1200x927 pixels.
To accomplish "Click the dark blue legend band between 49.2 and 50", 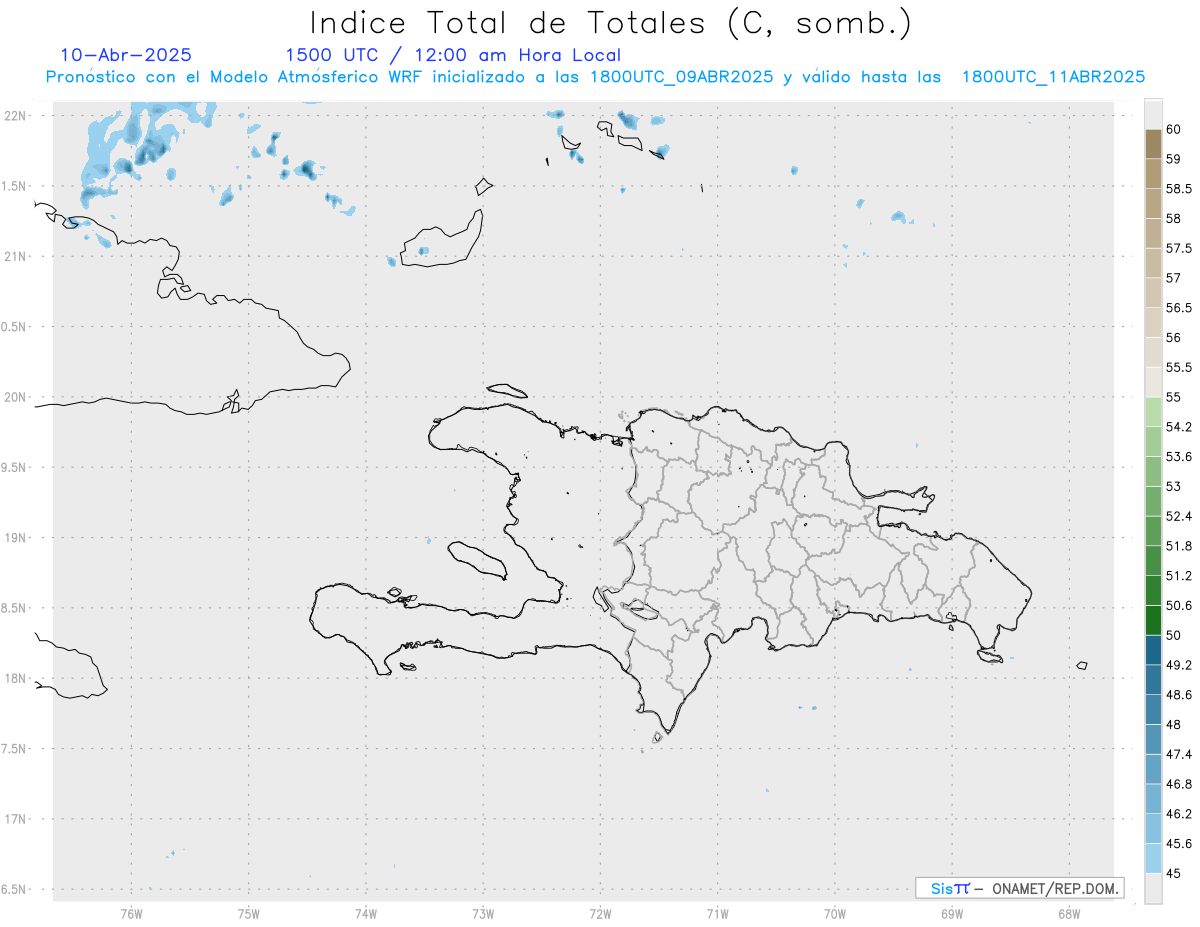I will coord(1153,650).
